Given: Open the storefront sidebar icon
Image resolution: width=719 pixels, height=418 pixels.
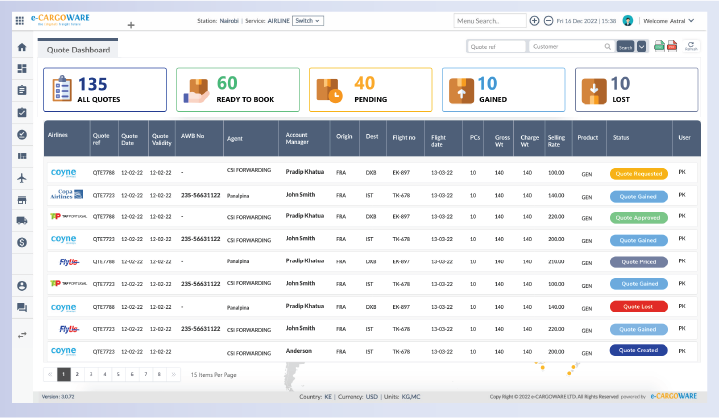Looking at the screenshot, I should coord(22,200).
